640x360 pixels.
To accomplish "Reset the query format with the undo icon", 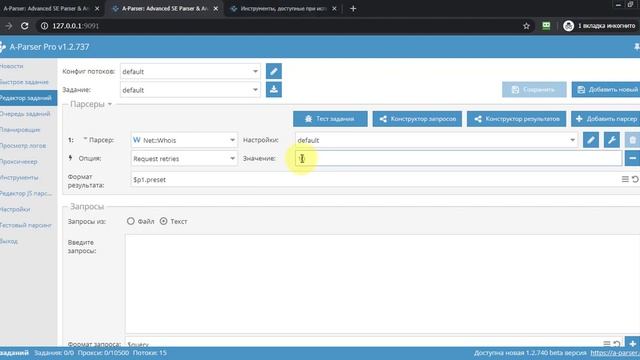I will click(x=617, y=344).
